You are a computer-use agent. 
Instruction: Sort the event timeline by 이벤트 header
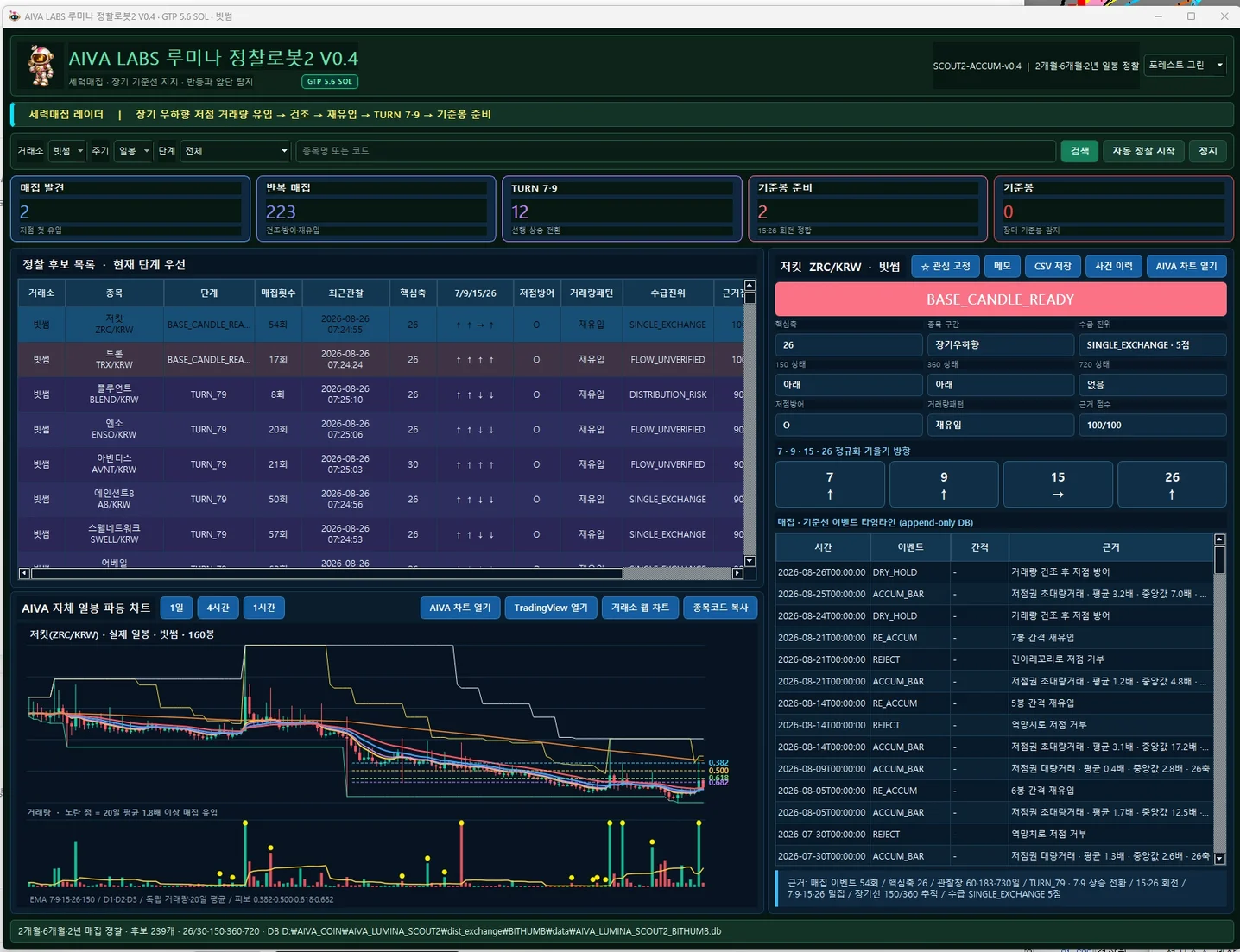pos(910,547)
